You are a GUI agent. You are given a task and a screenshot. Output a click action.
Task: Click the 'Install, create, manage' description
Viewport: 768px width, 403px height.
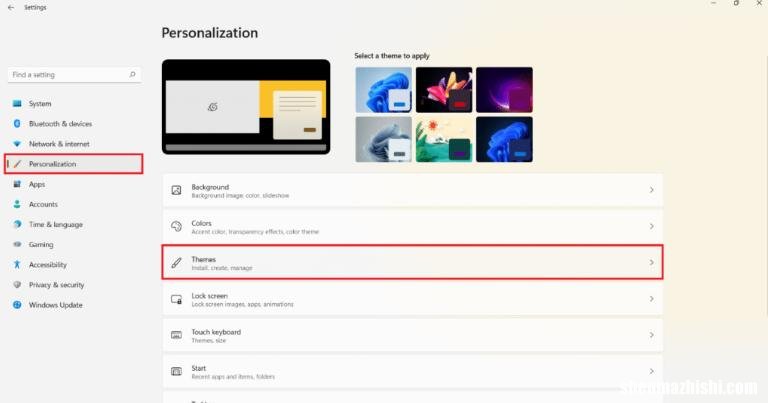[222, 268]
